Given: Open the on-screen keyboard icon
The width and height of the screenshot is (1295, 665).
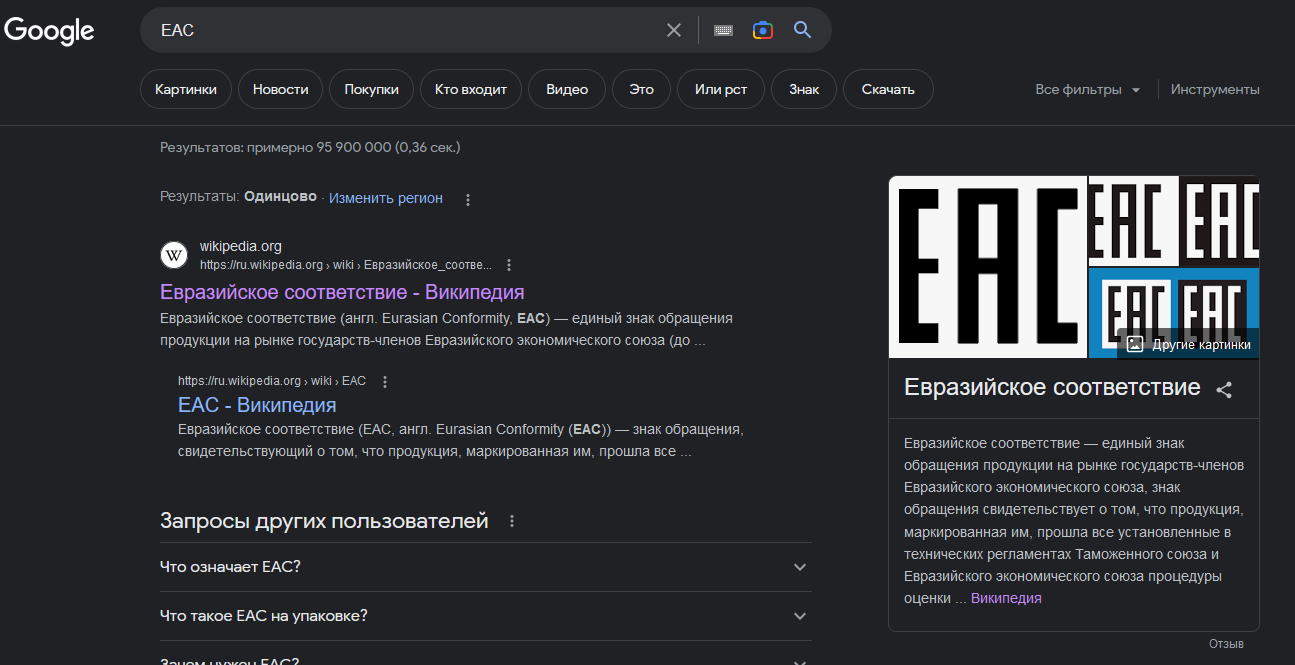Looking at the screenshot, I should [x=723, y=30].
